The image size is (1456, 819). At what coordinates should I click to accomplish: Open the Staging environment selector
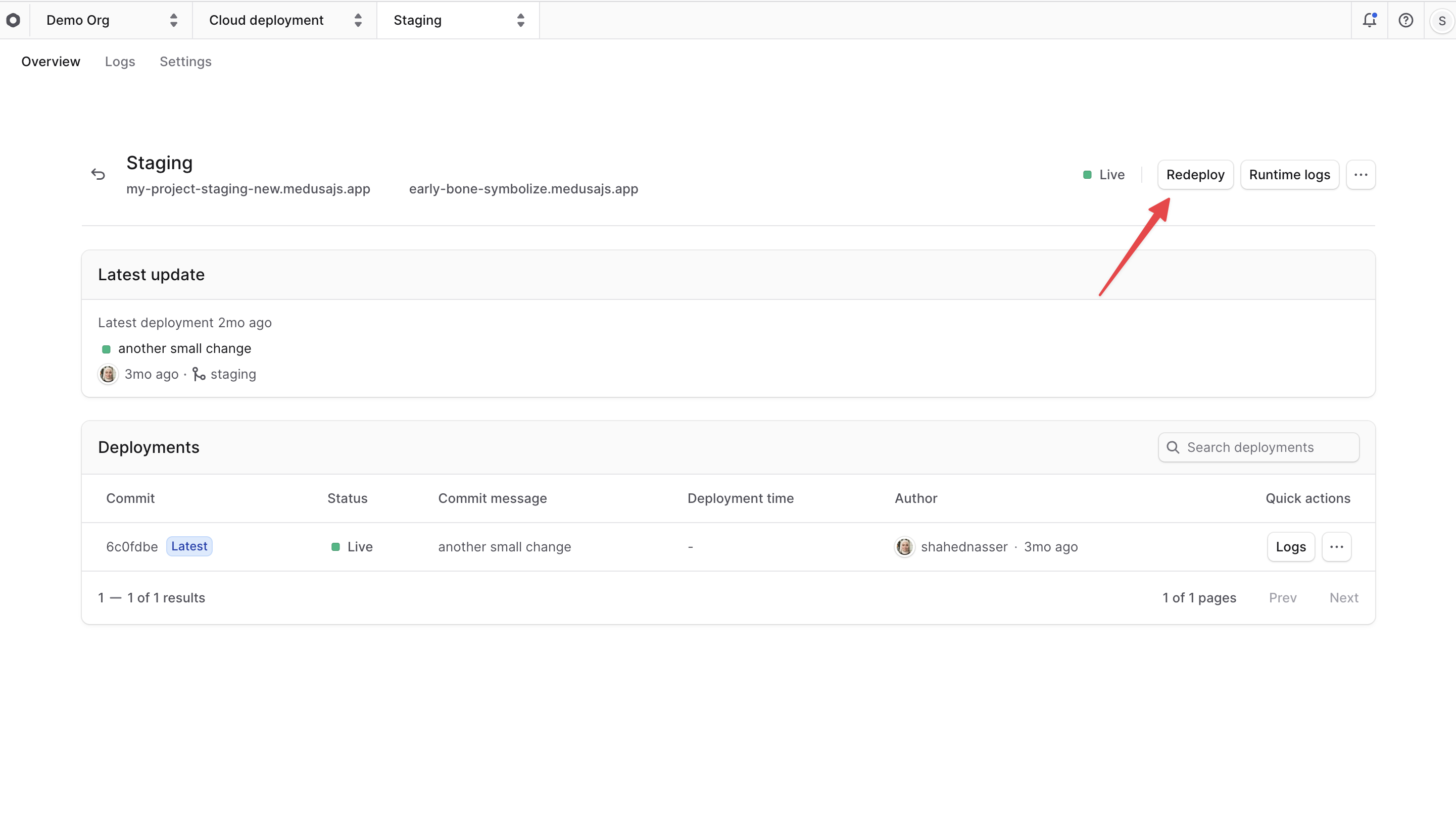tap(459, 20)
